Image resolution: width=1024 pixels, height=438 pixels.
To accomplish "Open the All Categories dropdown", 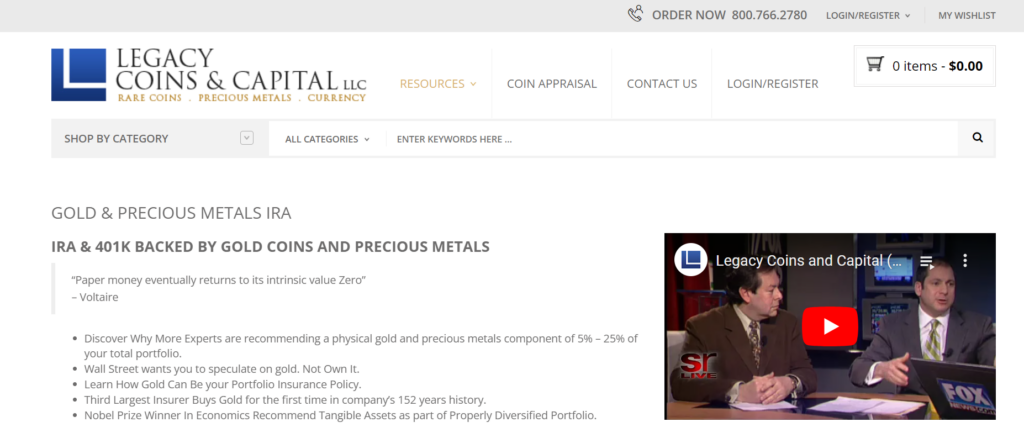I will 327,139.
